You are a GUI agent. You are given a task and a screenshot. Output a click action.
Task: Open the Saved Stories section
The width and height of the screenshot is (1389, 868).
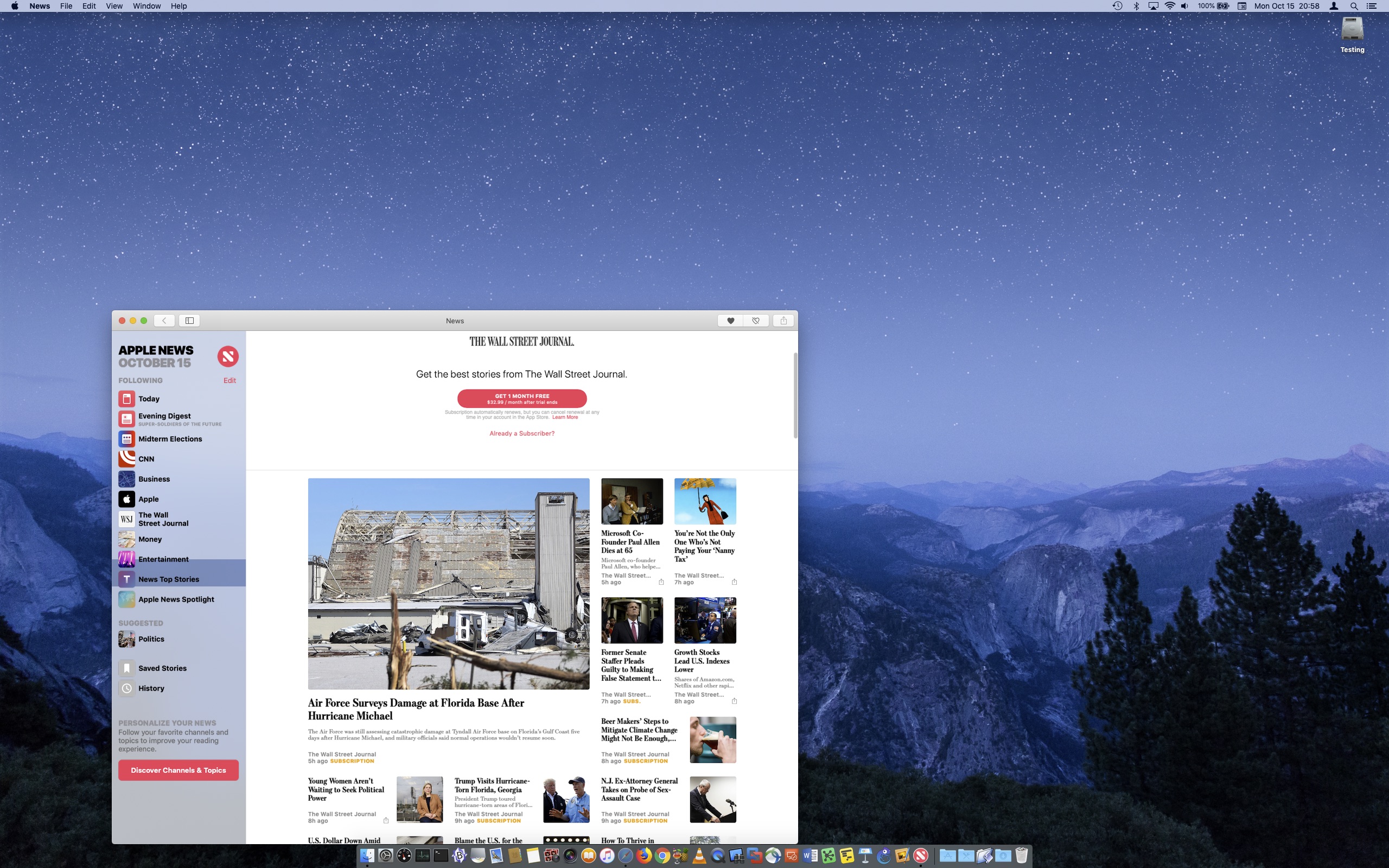162,668
